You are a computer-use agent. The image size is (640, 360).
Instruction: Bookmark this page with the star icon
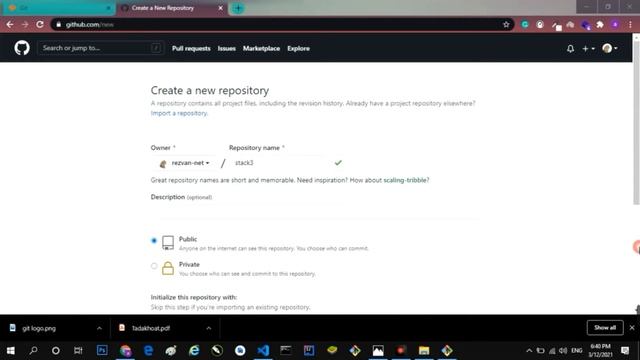point(506,24)
